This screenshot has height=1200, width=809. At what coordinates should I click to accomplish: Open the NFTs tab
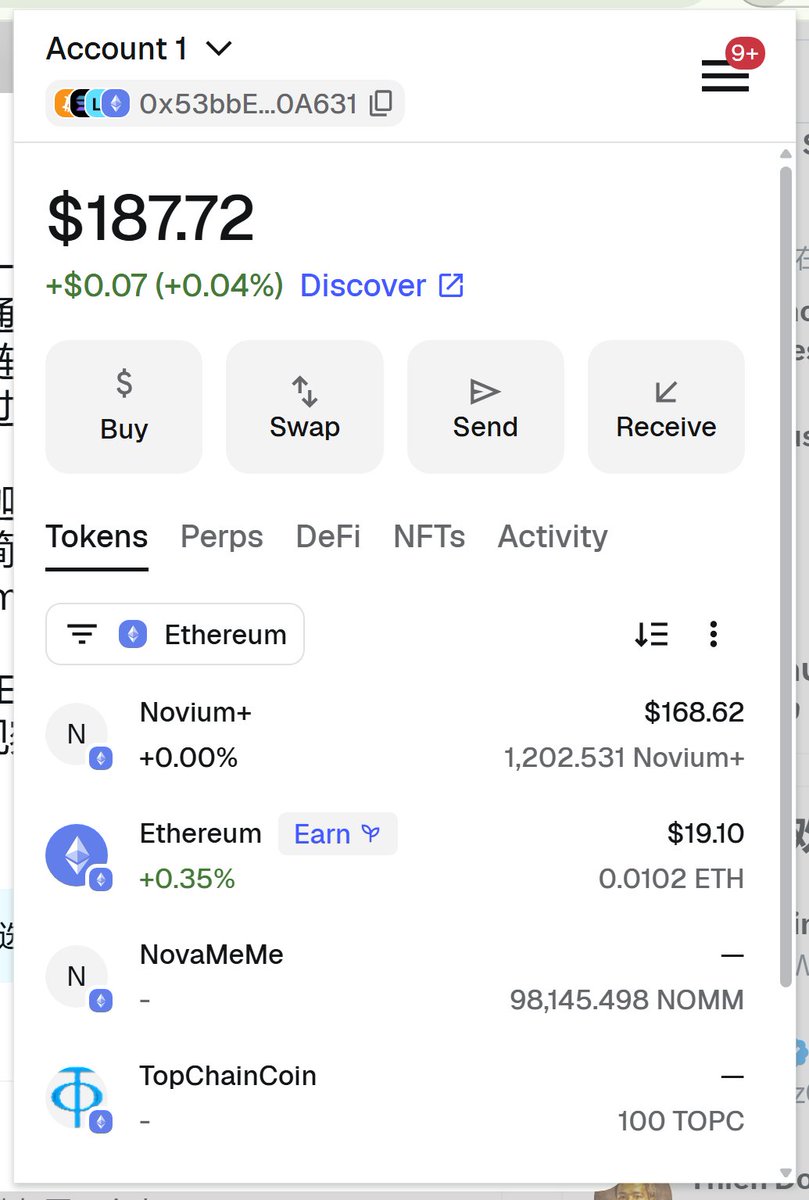tap(429, 537)
